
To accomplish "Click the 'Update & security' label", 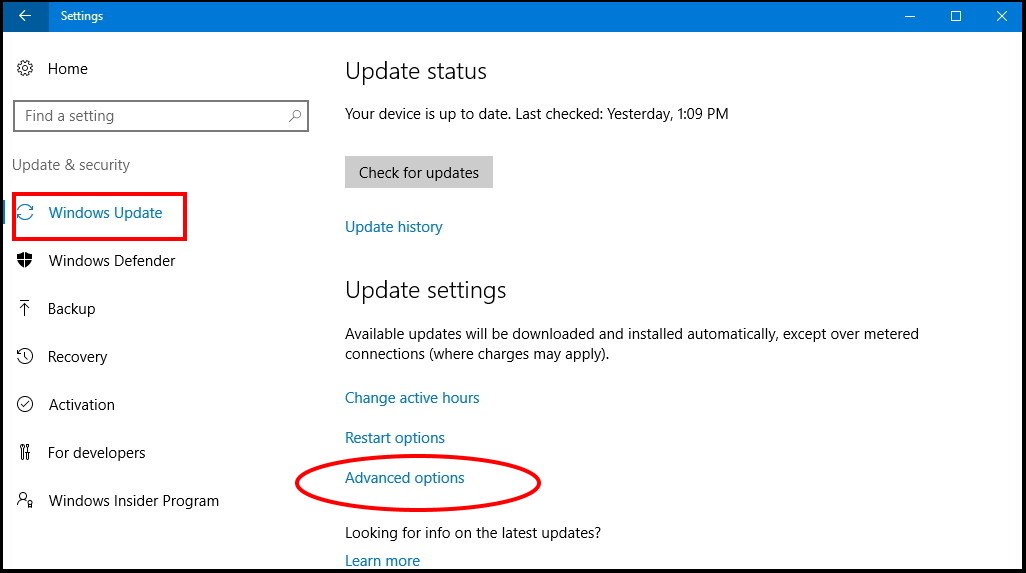I will coord(71,165).
